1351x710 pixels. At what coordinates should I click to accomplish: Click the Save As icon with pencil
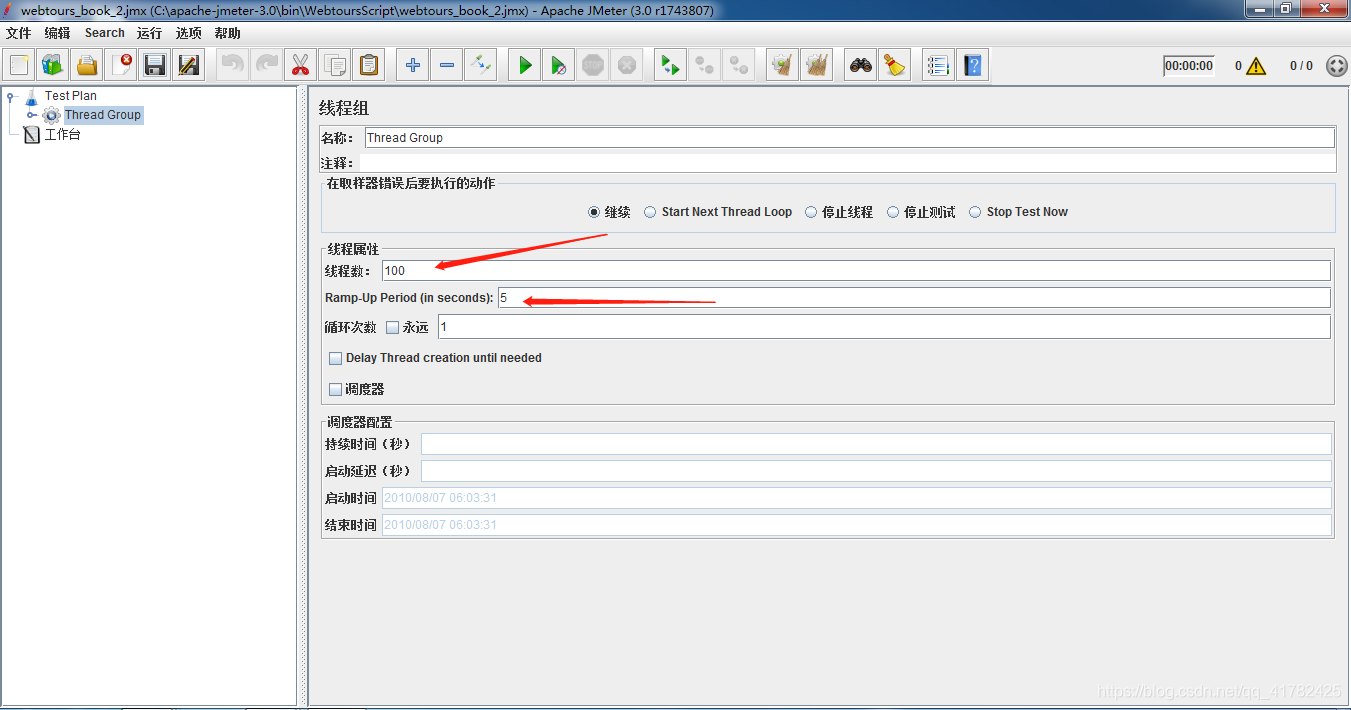tap(189, 66)
